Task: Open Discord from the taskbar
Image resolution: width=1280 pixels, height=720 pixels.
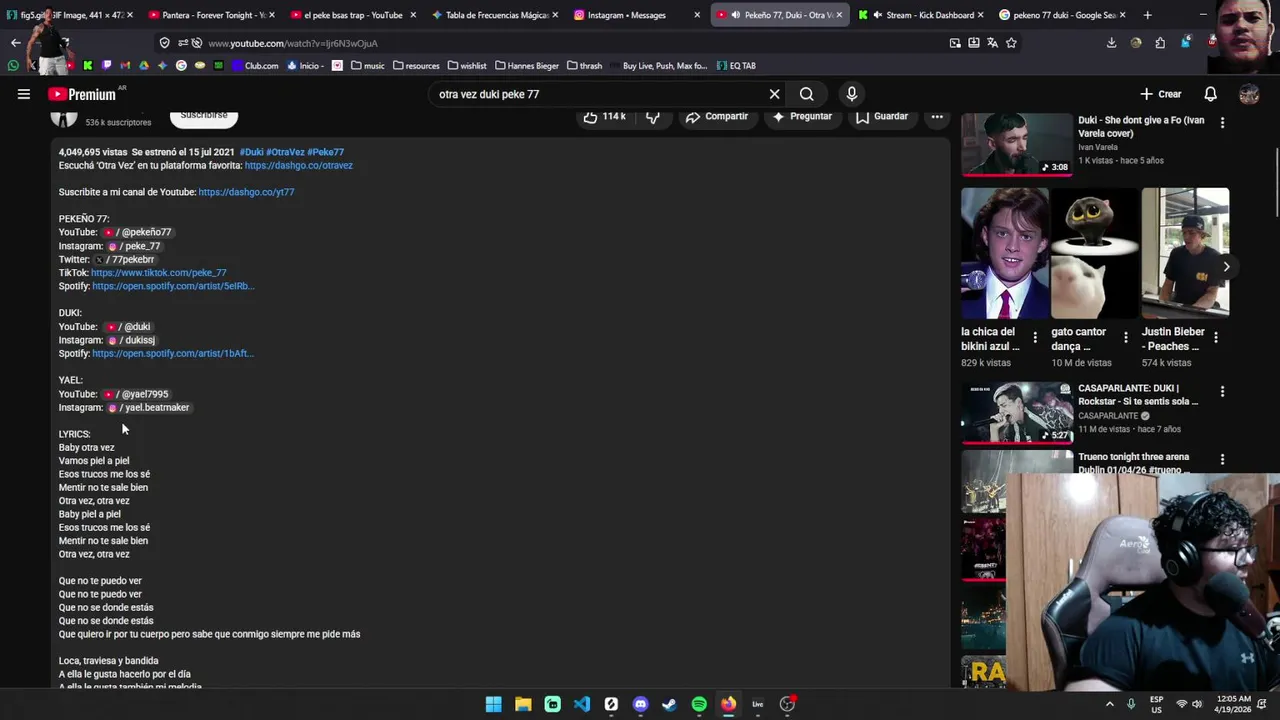Action: tap(641, 704)
